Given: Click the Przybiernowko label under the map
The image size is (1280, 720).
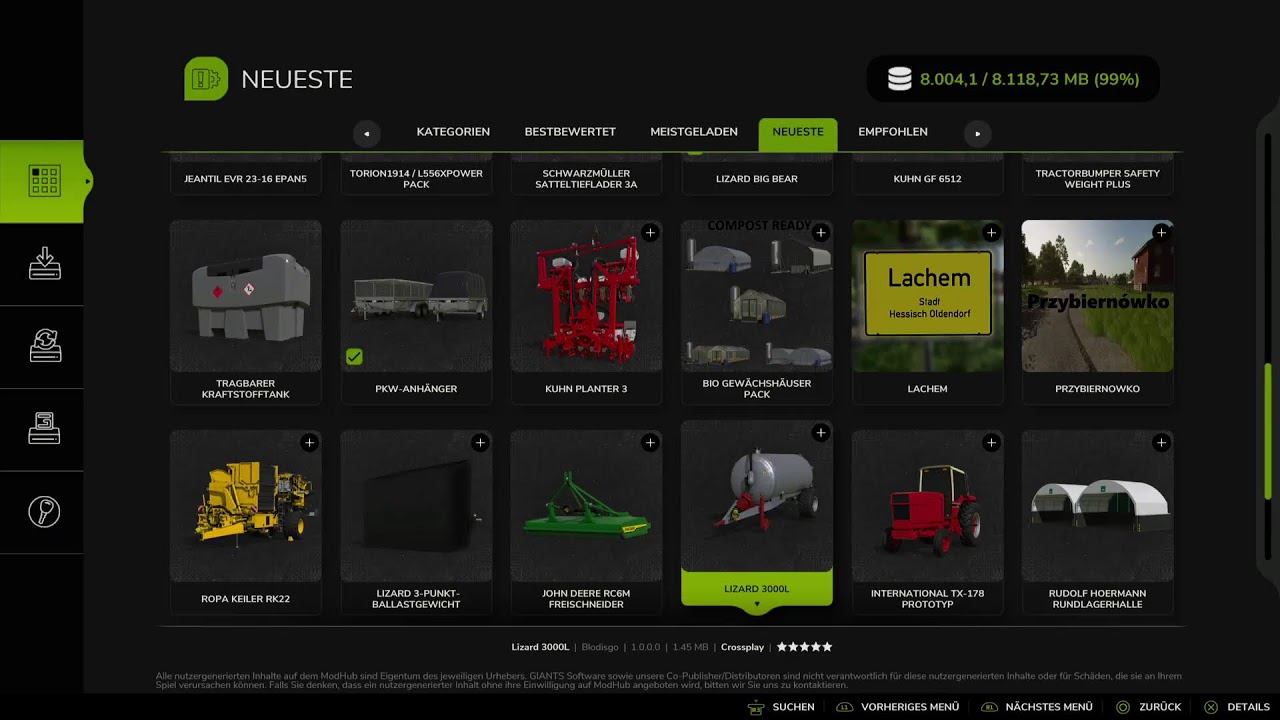Looking at the screenshot, I should pyautogui.click(x=1097, y=389).
